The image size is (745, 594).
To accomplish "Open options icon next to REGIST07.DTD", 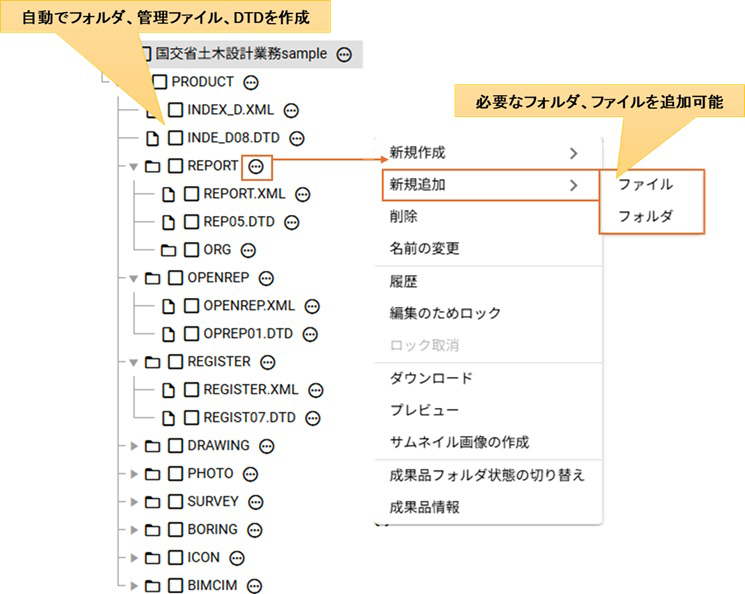I will (x=315, y=418).
